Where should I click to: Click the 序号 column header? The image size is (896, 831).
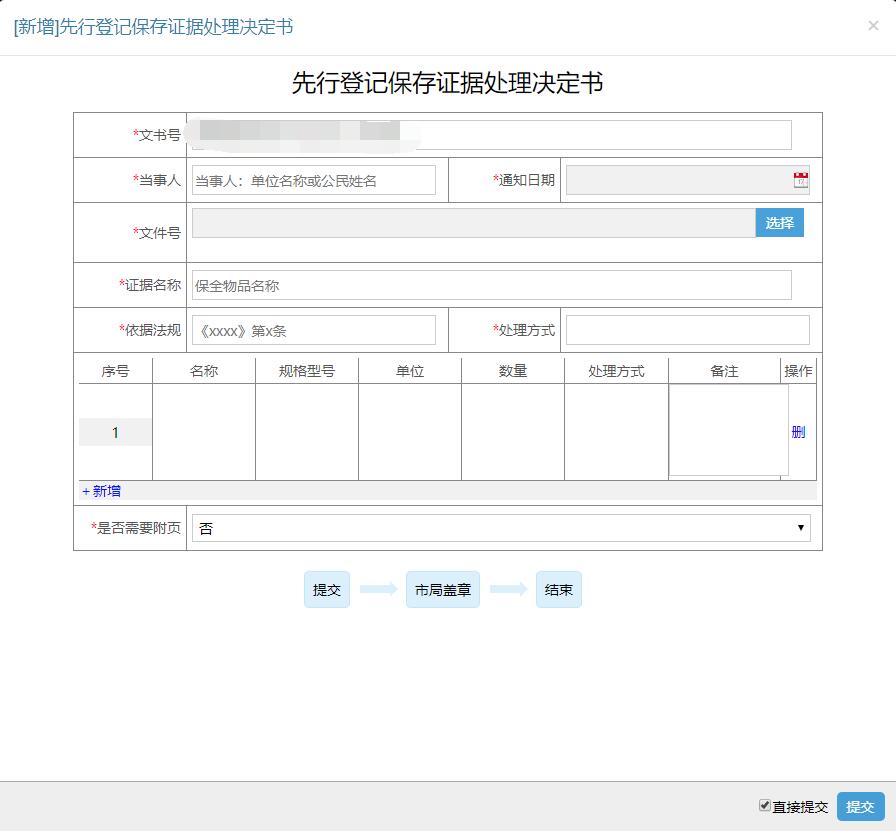click(115, 371)
